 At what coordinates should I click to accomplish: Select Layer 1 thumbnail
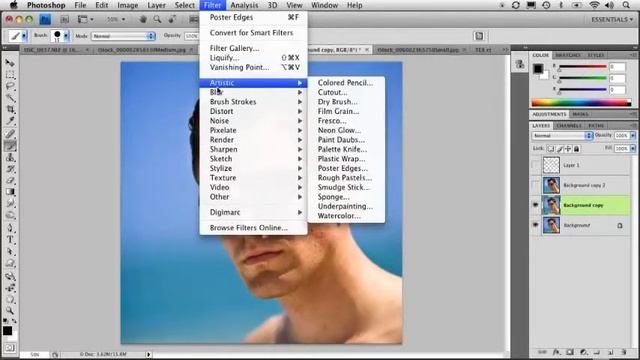(x=551, y=165)
